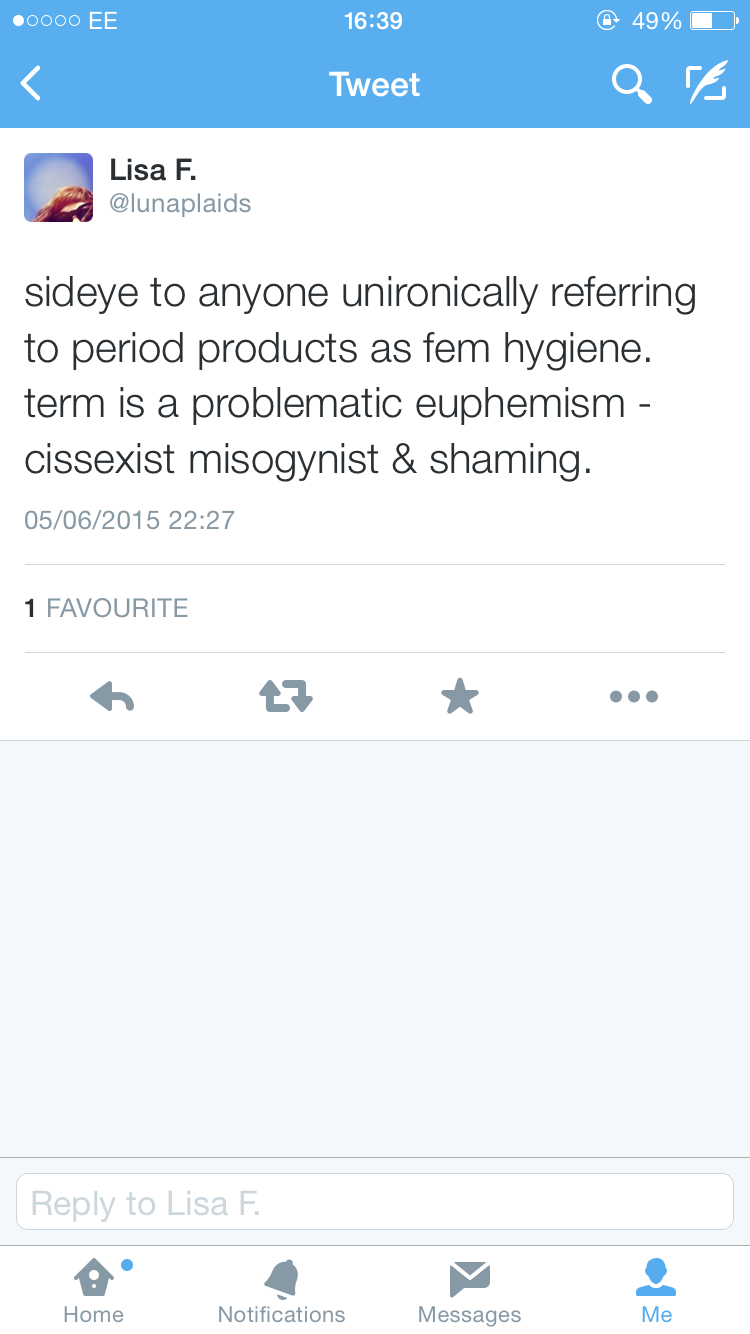Viewport: 750px width, 1334px height.
Task: Open the Notifications tab
Action: (281, 1290)
